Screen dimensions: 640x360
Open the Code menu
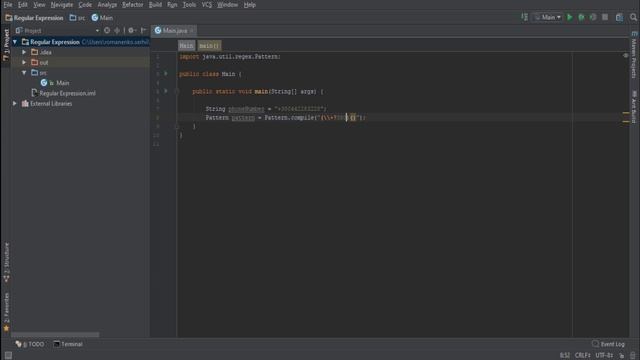click(x=85, y=5)
